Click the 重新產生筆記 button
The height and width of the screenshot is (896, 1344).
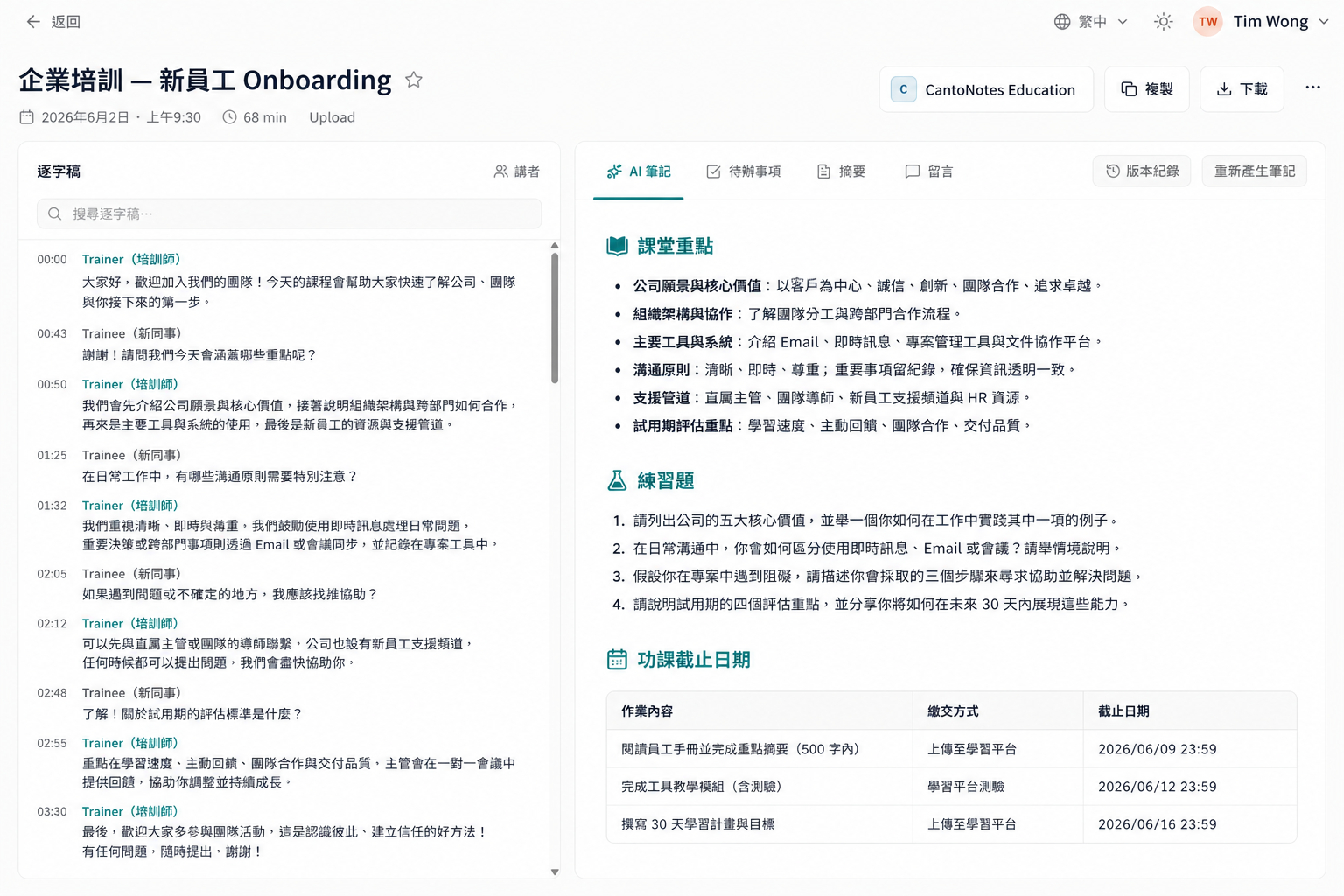[x=1255, y=171]
